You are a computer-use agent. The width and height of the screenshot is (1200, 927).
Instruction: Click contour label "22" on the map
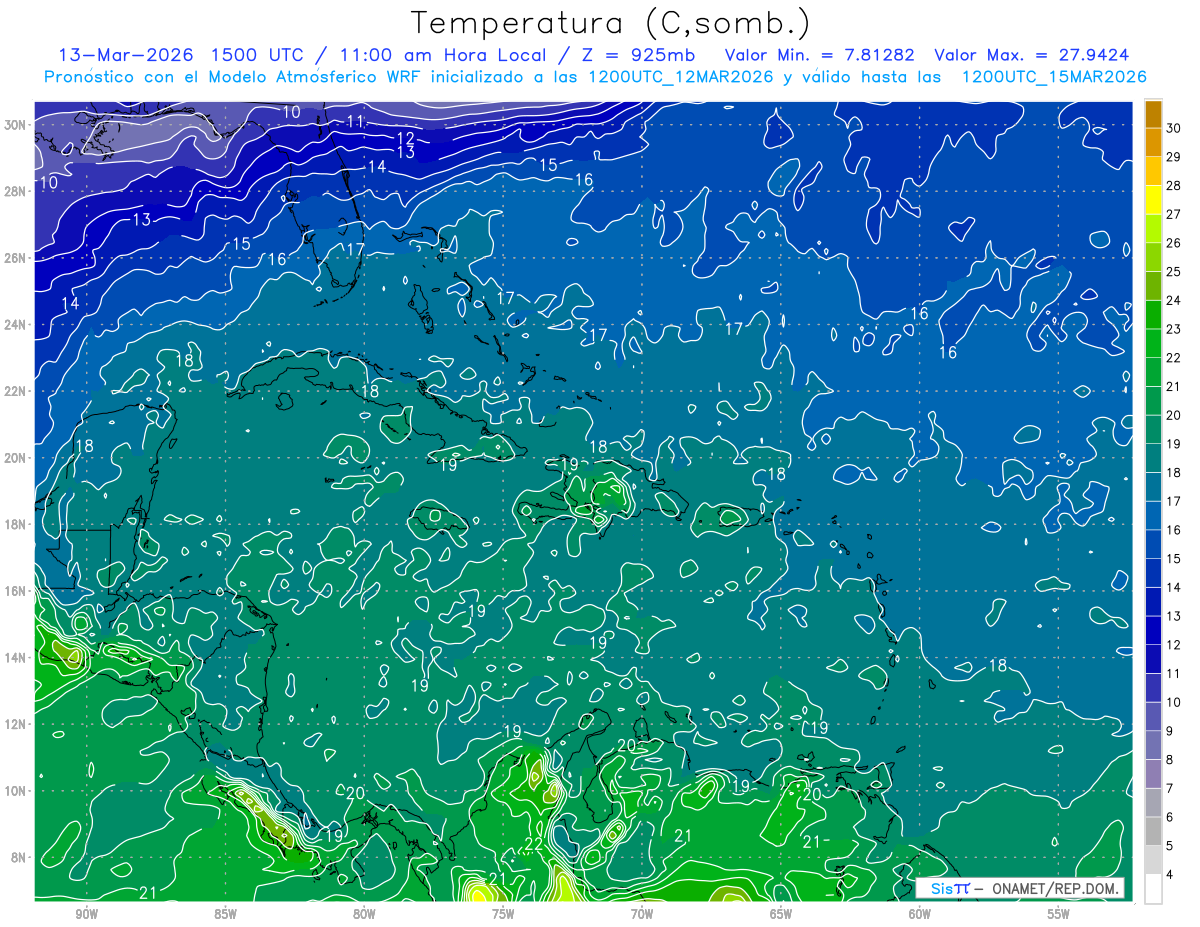534,844
